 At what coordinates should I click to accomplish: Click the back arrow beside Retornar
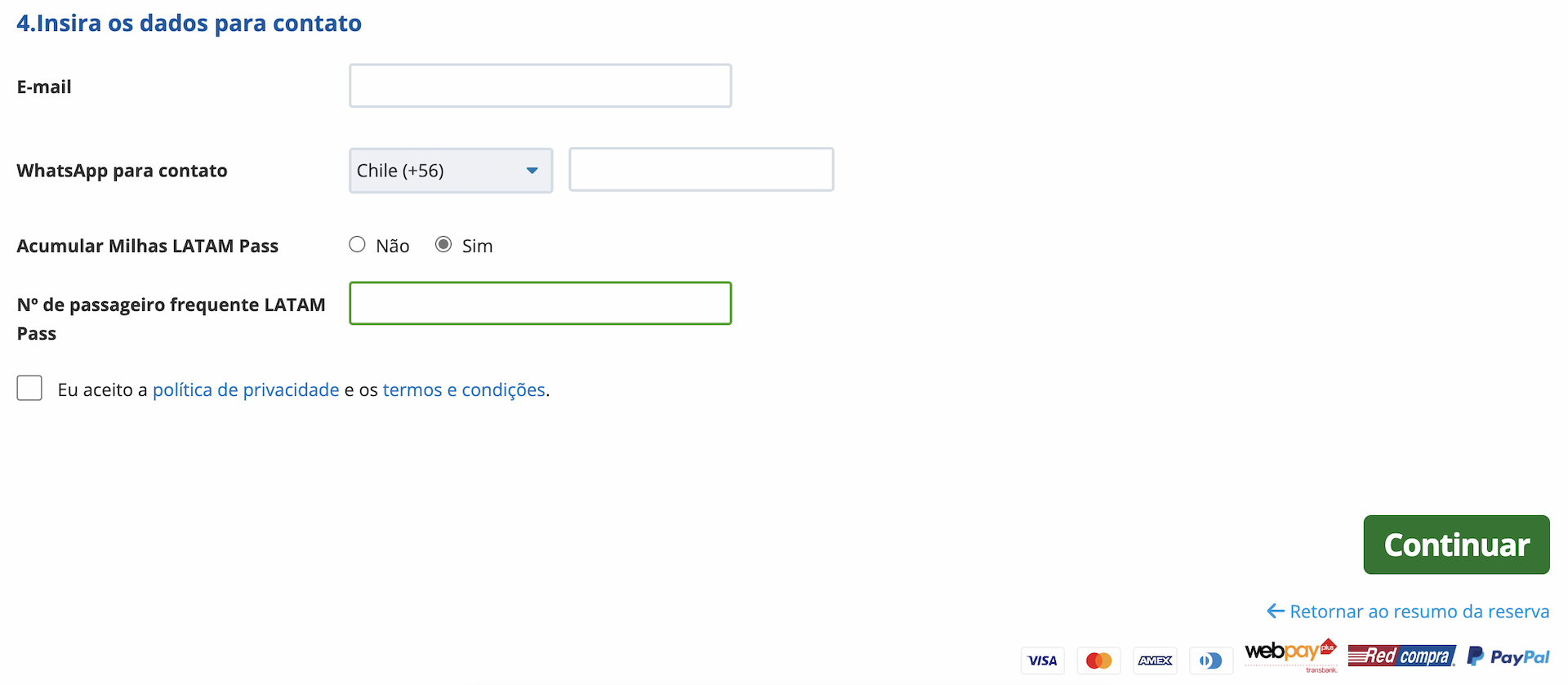(1275, 612)
